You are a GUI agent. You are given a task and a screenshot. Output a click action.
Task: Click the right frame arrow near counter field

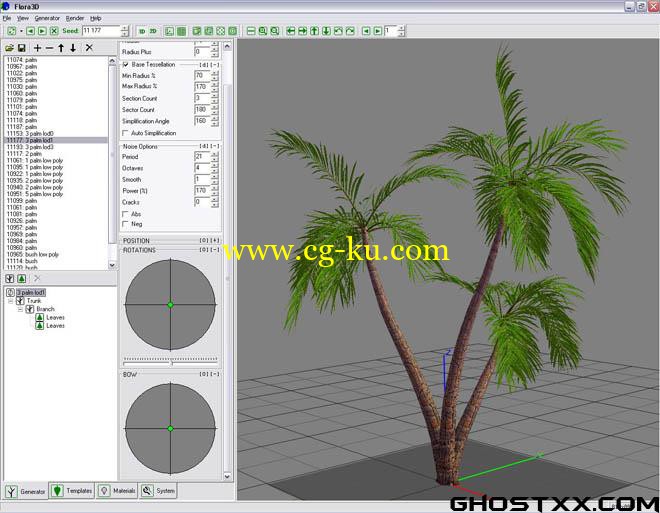pos(378,31)
